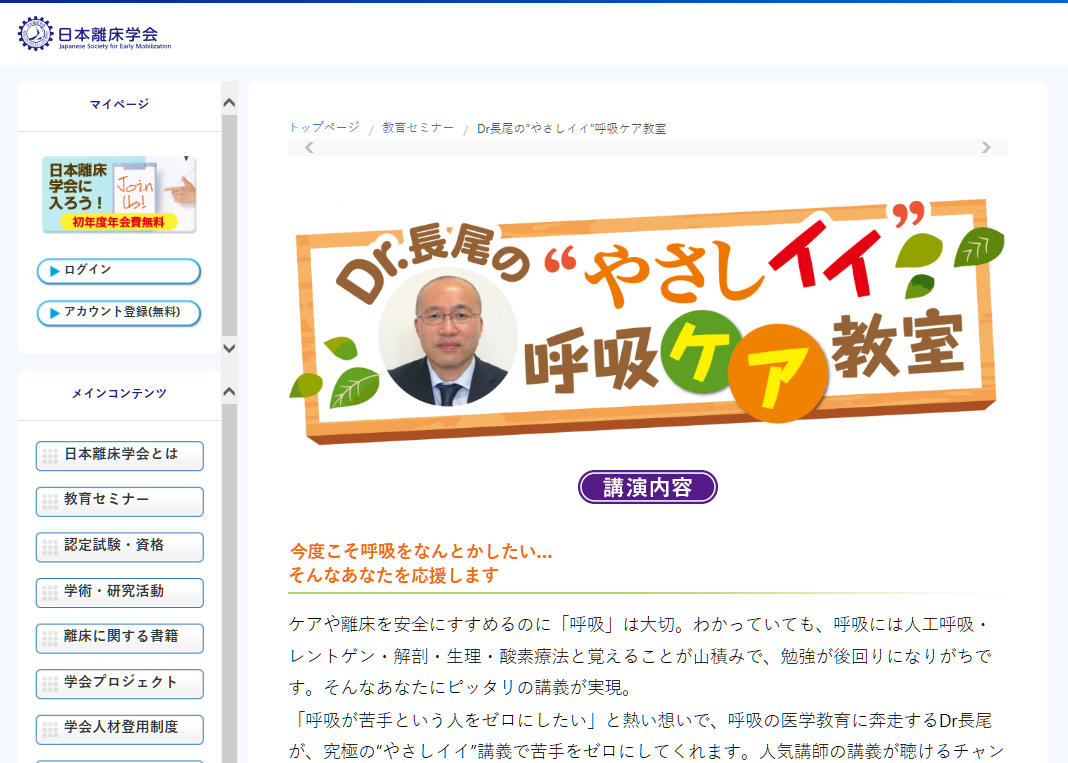Click the 日本離床学会 logo in header

[x=95, y=34]
